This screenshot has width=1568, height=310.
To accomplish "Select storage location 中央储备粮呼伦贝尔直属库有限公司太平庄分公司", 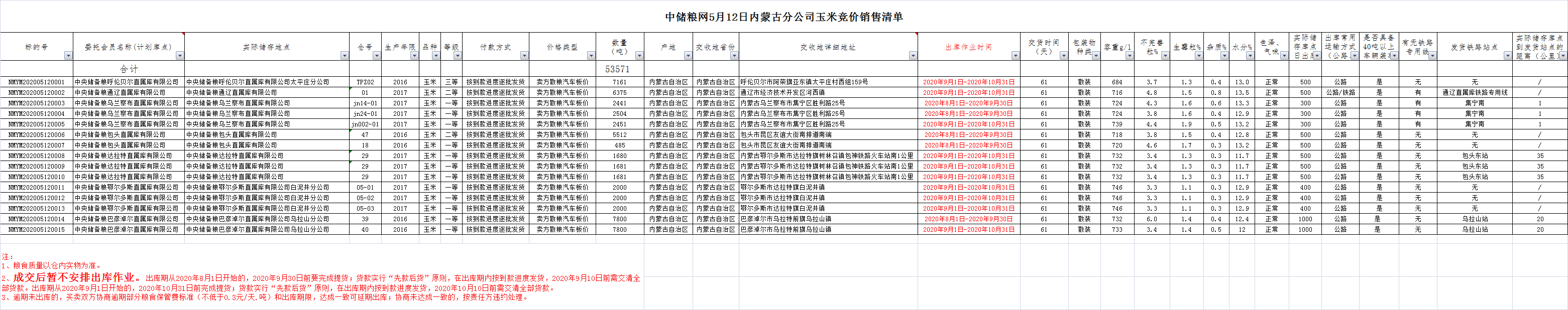I will click(x=267, y=82).
